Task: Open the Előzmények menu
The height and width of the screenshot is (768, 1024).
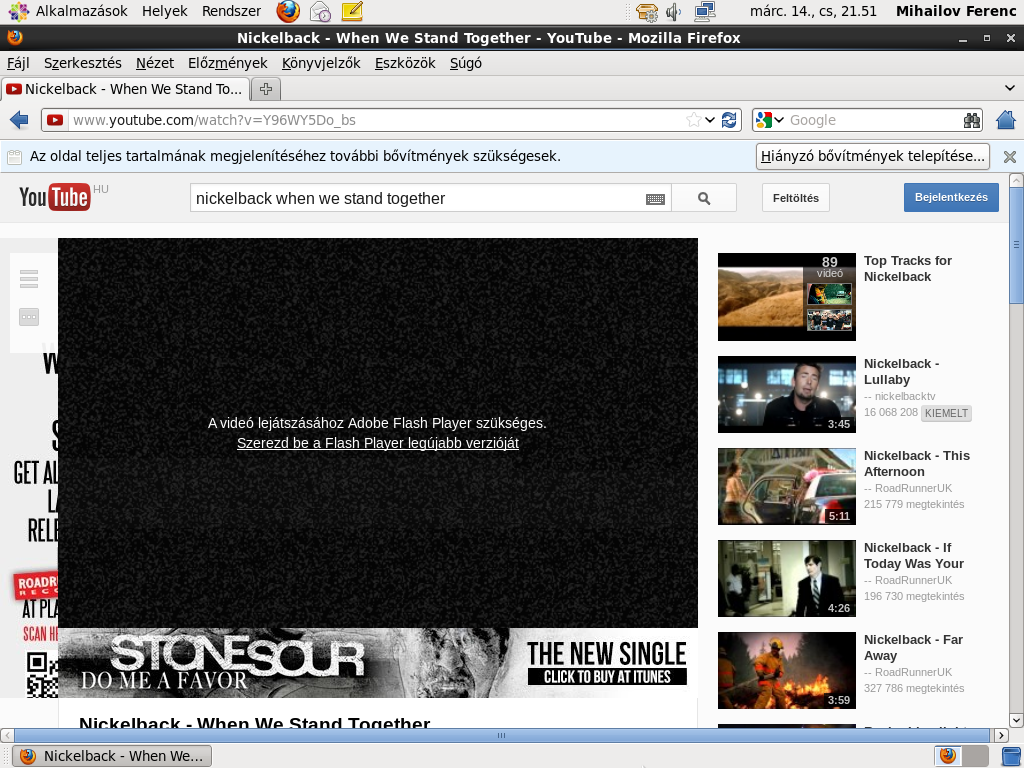Action: pos(228,63)
